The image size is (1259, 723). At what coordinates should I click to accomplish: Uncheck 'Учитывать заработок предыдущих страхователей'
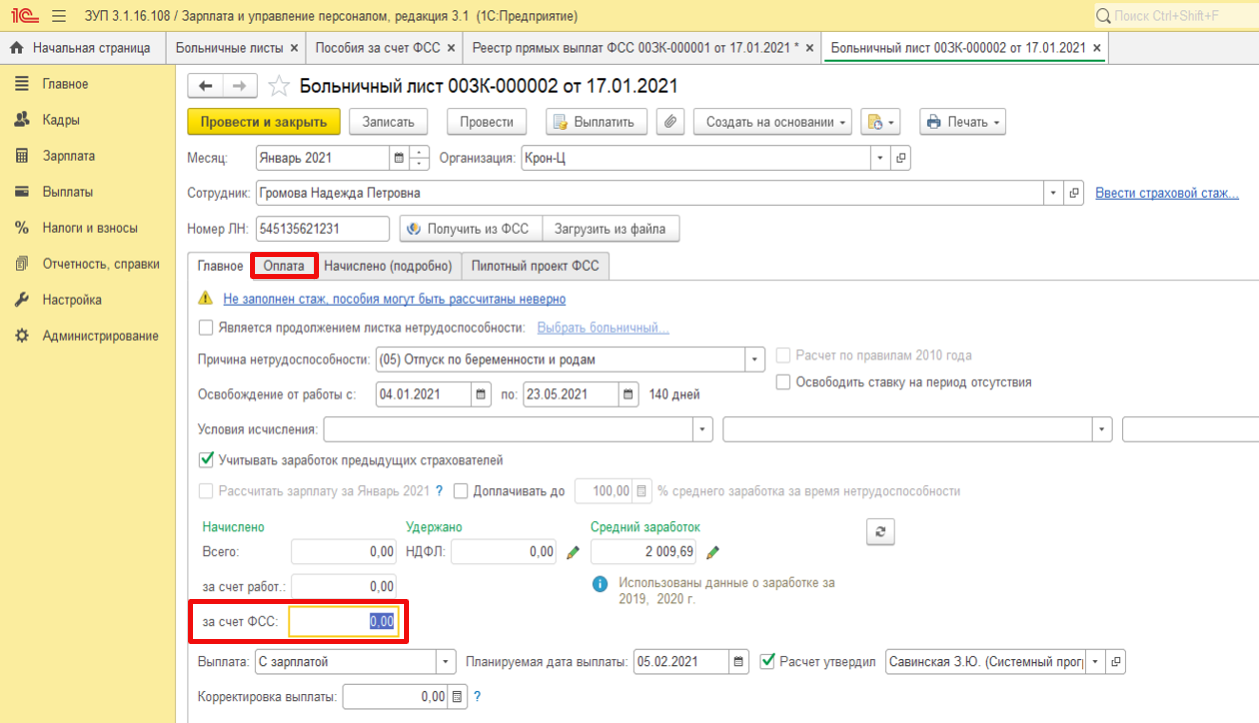pos(206,460)
